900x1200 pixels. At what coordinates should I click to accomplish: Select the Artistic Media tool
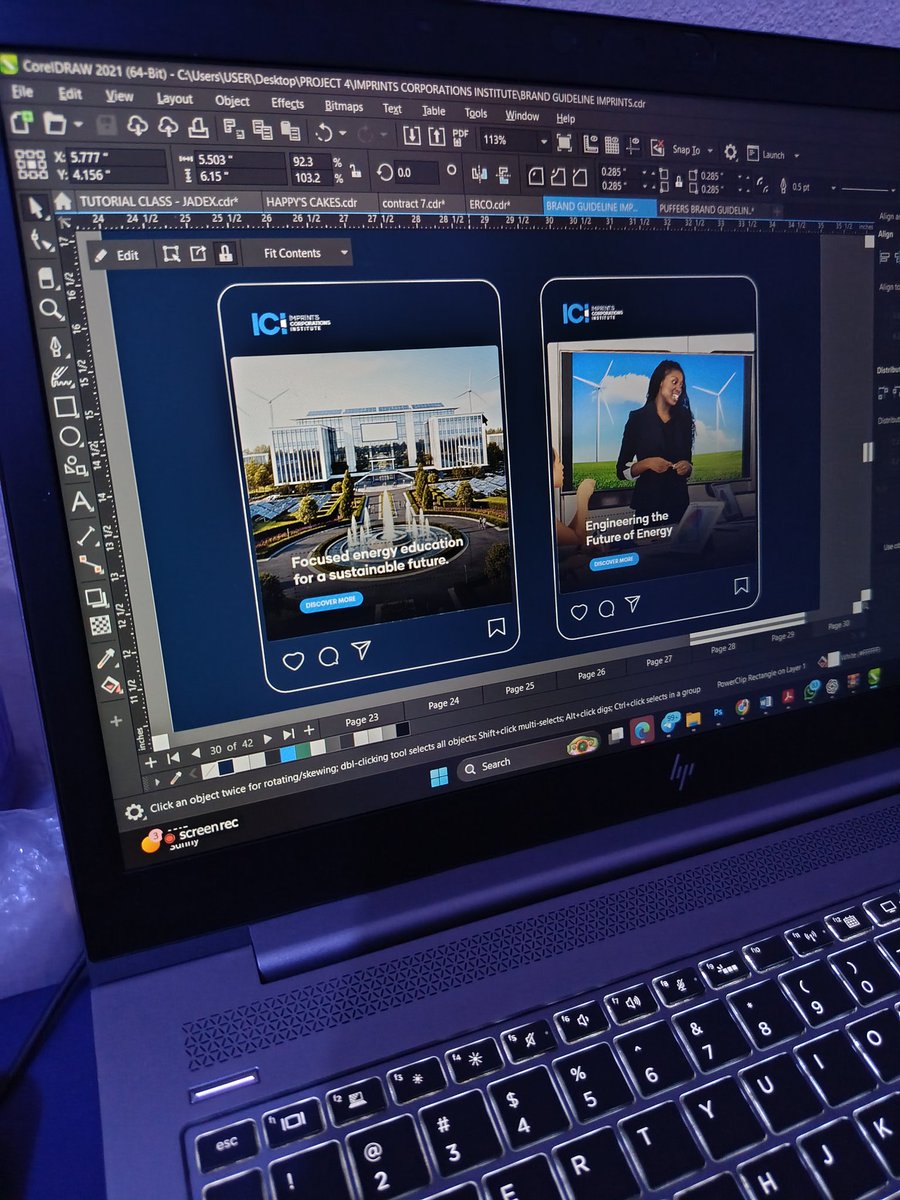pyautogui.click(x=61, y=376)
